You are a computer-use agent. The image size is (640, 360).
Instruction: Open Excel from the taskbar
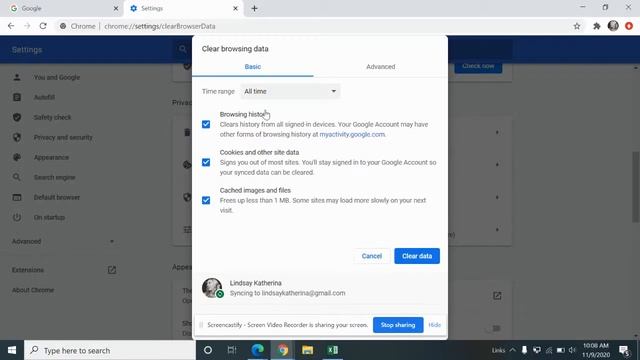[x=333, y=350]
